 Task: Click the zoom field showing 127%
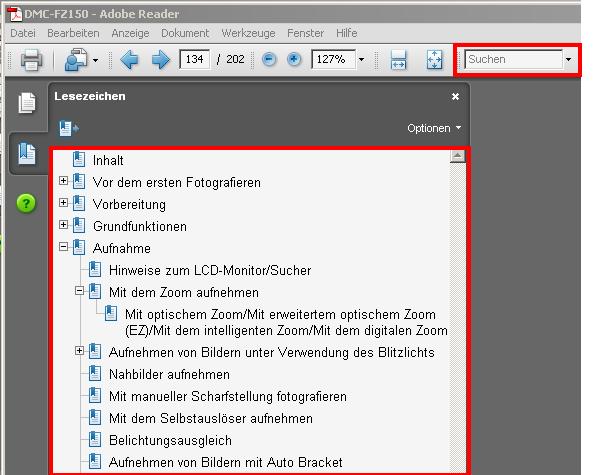334,59
